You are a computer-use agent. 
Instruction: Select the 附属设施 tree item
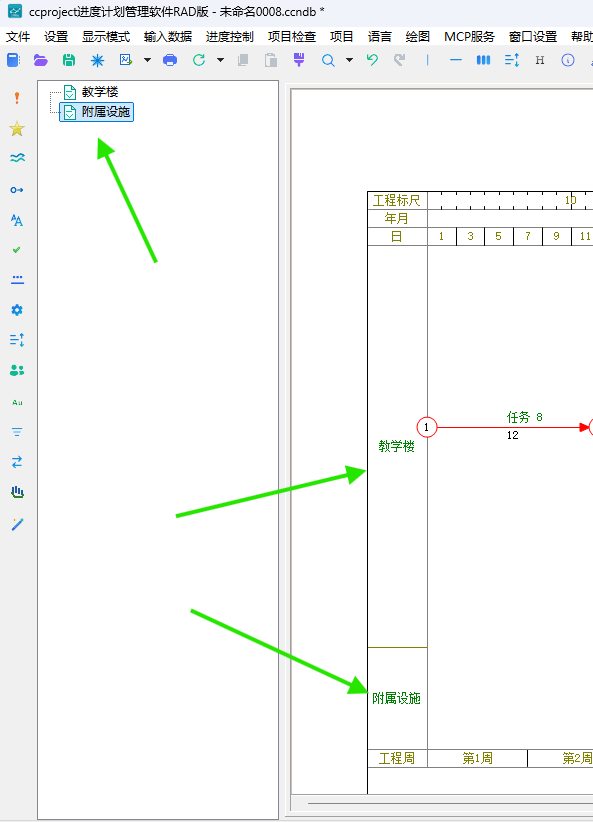tap(96, 112)
